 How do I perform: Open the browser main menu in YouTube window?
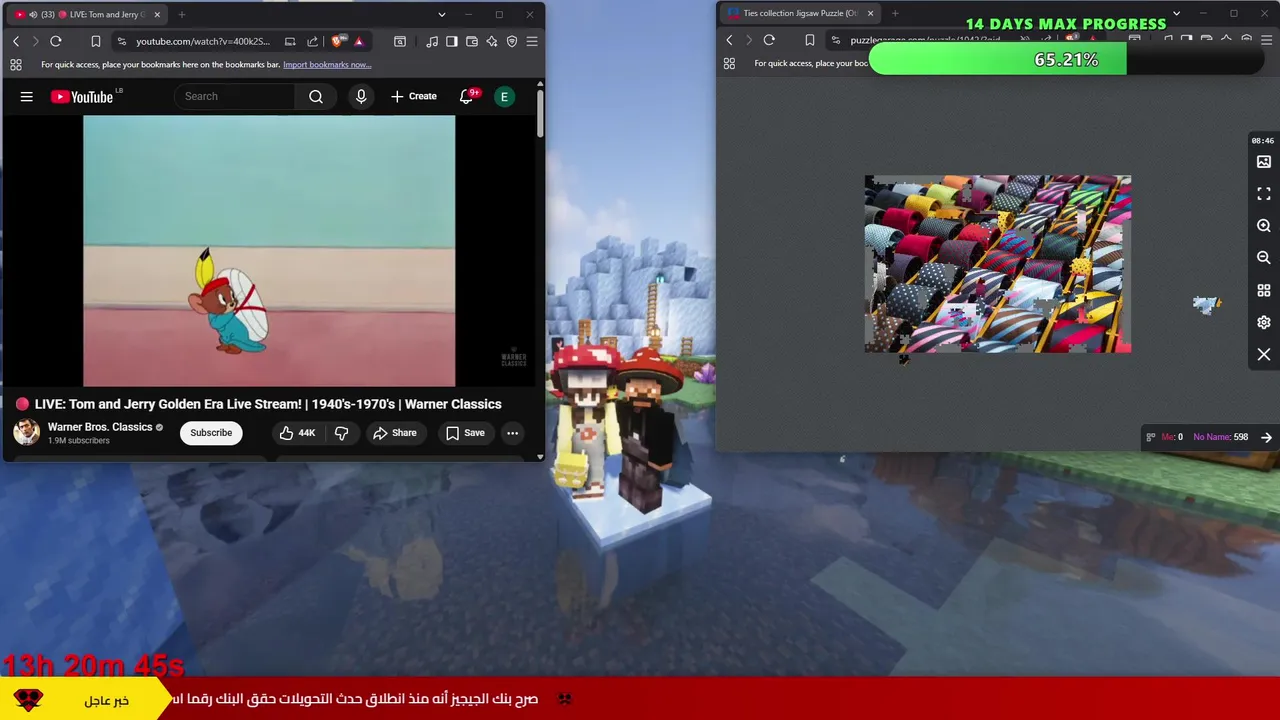[532, 41]
